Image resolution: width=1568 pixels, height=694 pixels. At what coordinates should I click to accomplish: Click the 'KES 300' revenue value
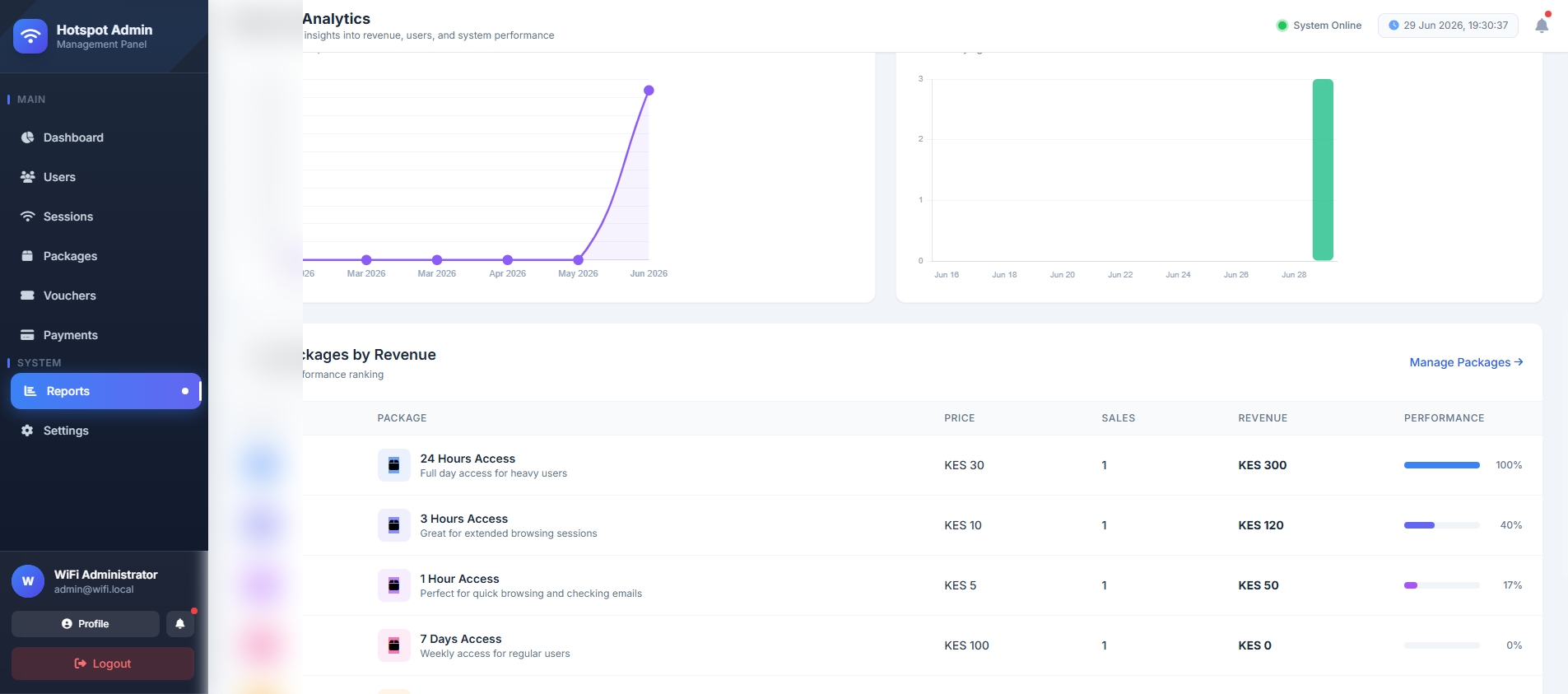(1262, 465)
